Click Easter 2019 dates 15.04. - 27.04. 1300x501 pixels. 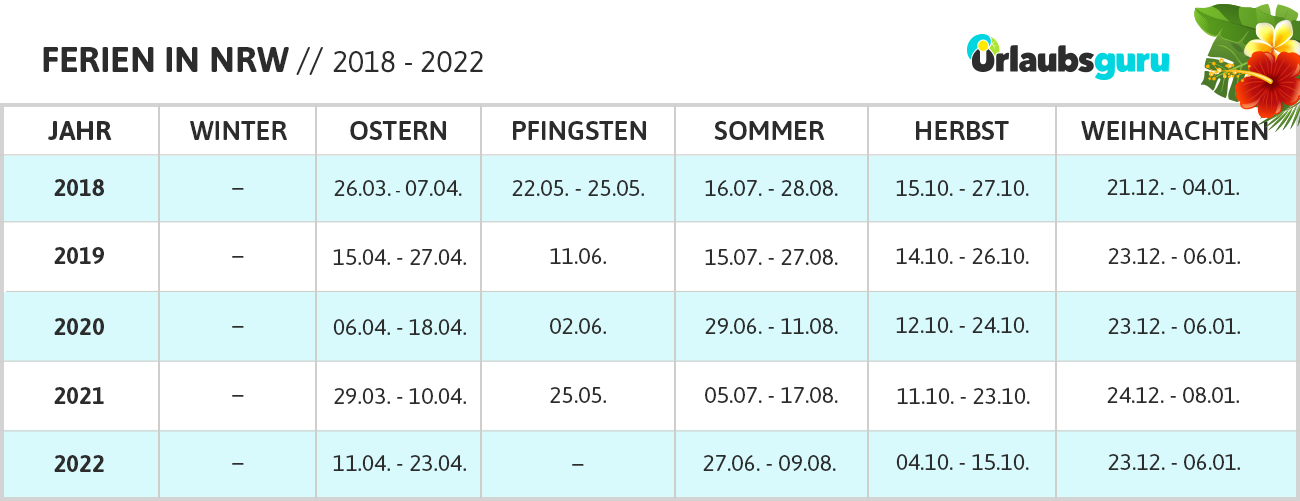[400, 257]
